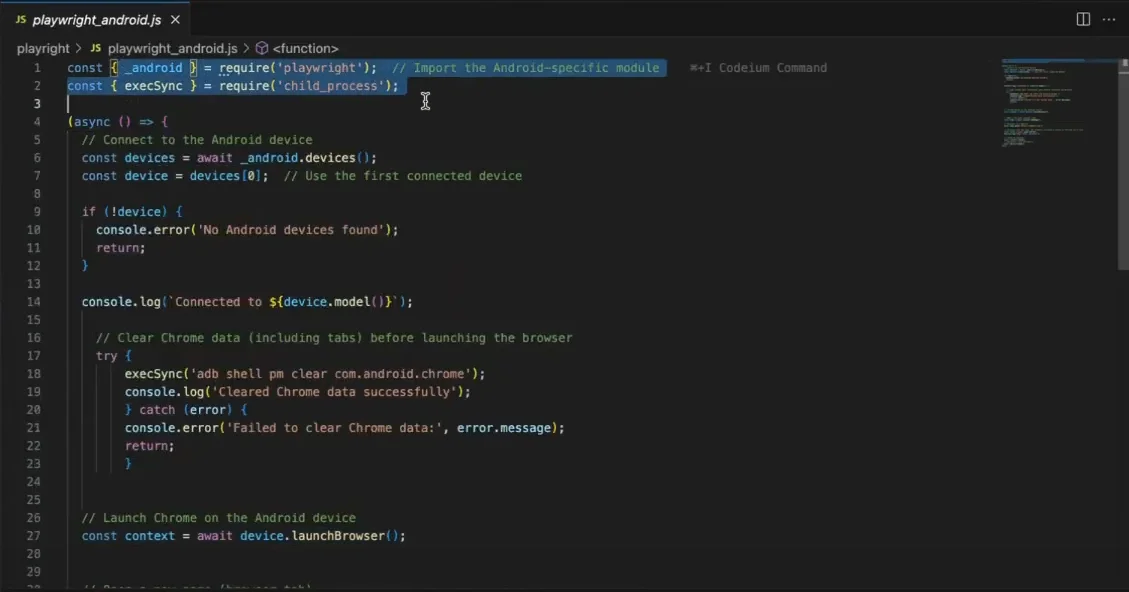Click 'execSync' on line 2

point(153,86)
